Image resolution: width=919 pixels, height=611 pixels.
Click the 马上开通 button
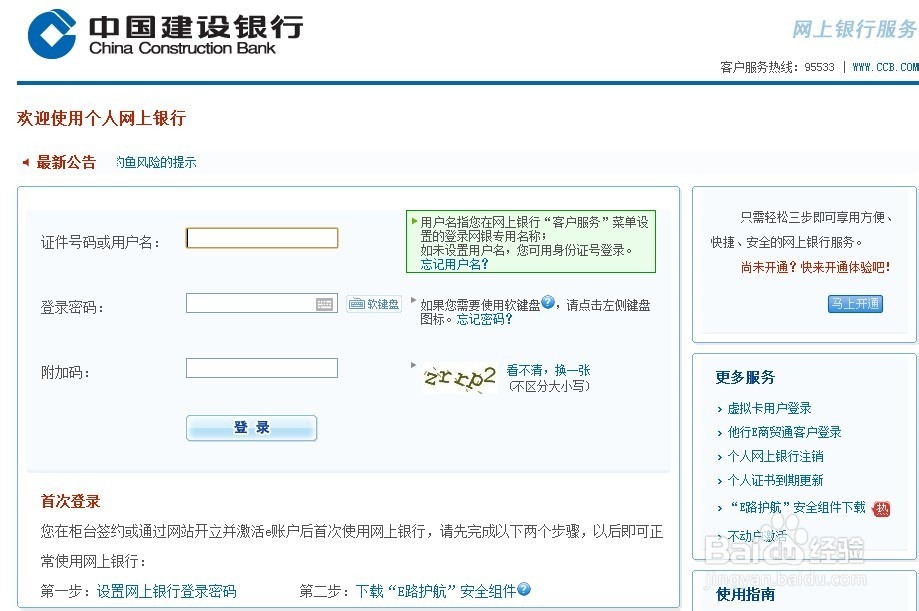coord(855,304)
